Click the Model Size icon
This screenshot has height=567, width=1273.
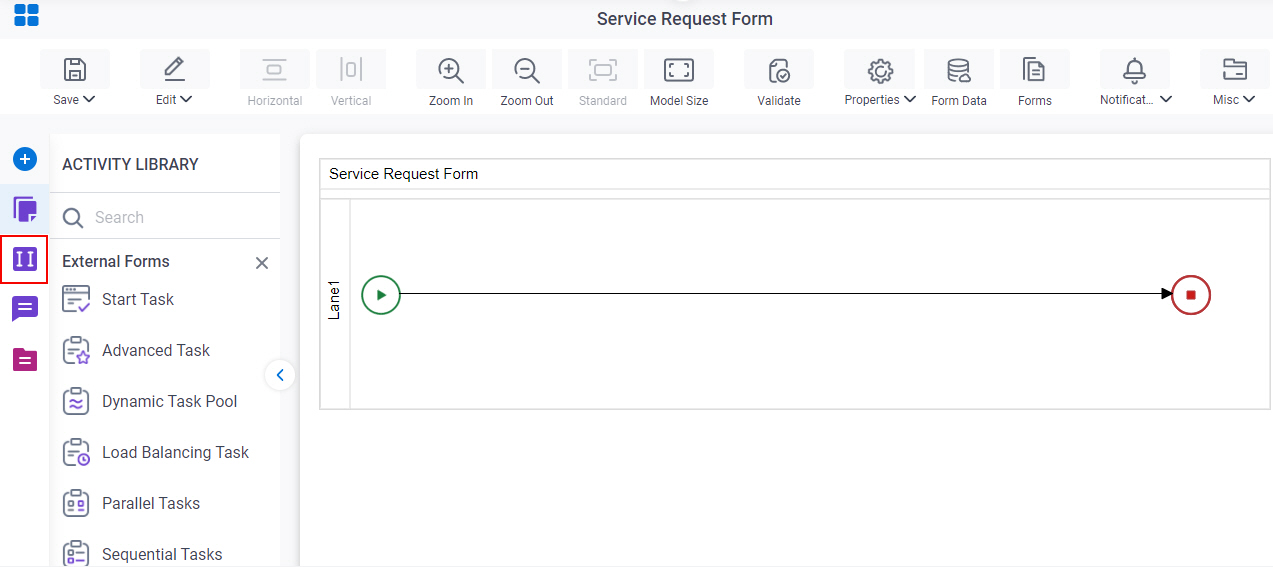(x=679, y=69)
